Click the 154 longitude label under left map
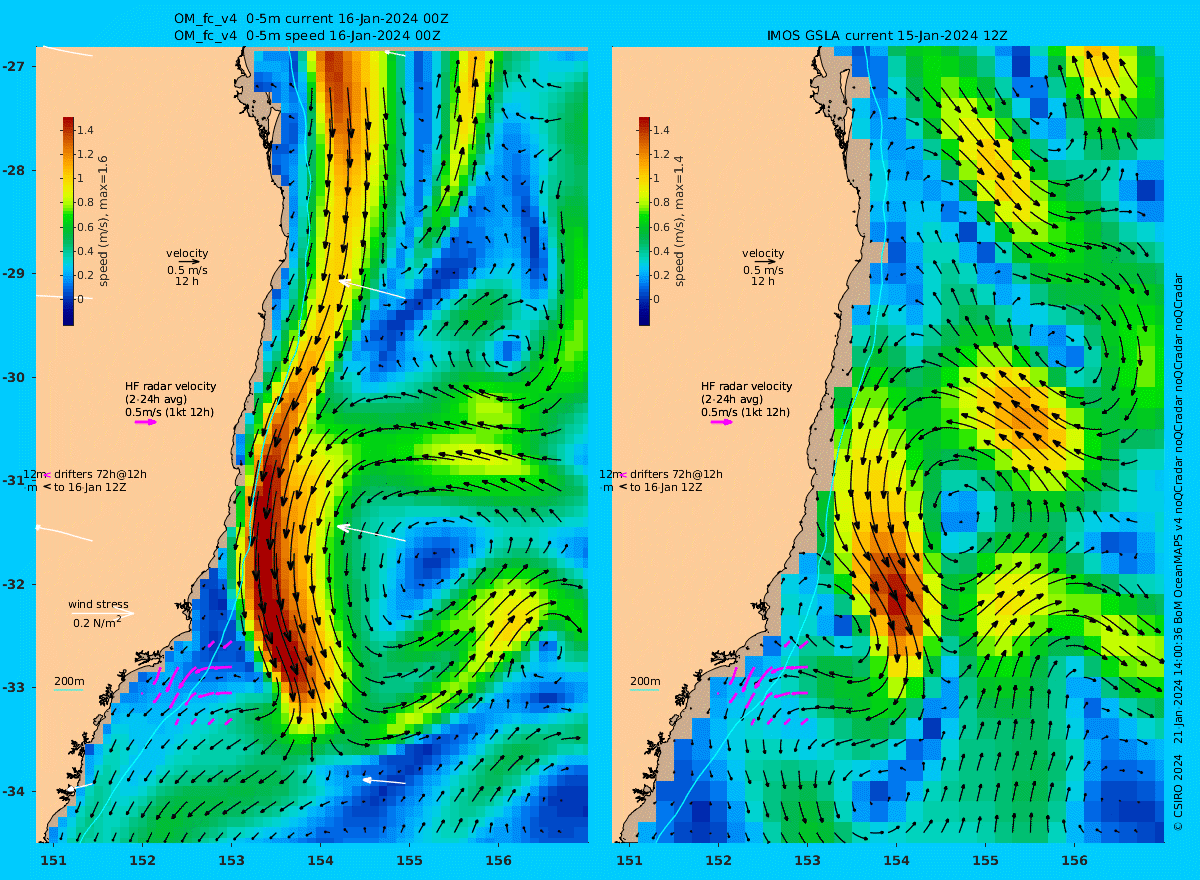Viewport: 1200px width, 880px height. point(320,859)
